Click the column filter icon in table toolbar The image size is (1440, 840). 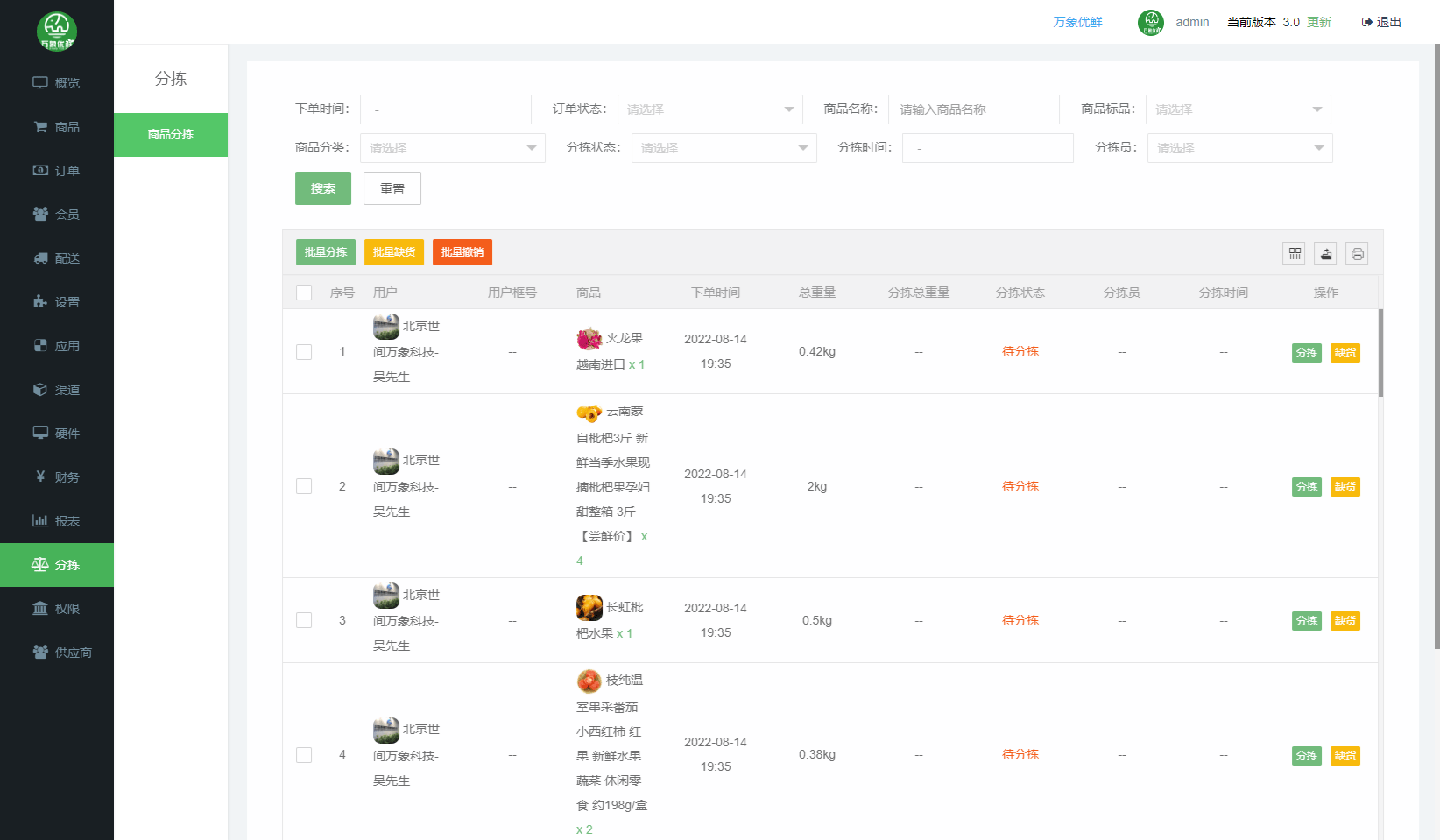pyautogui.click(x=1295, y=253)
